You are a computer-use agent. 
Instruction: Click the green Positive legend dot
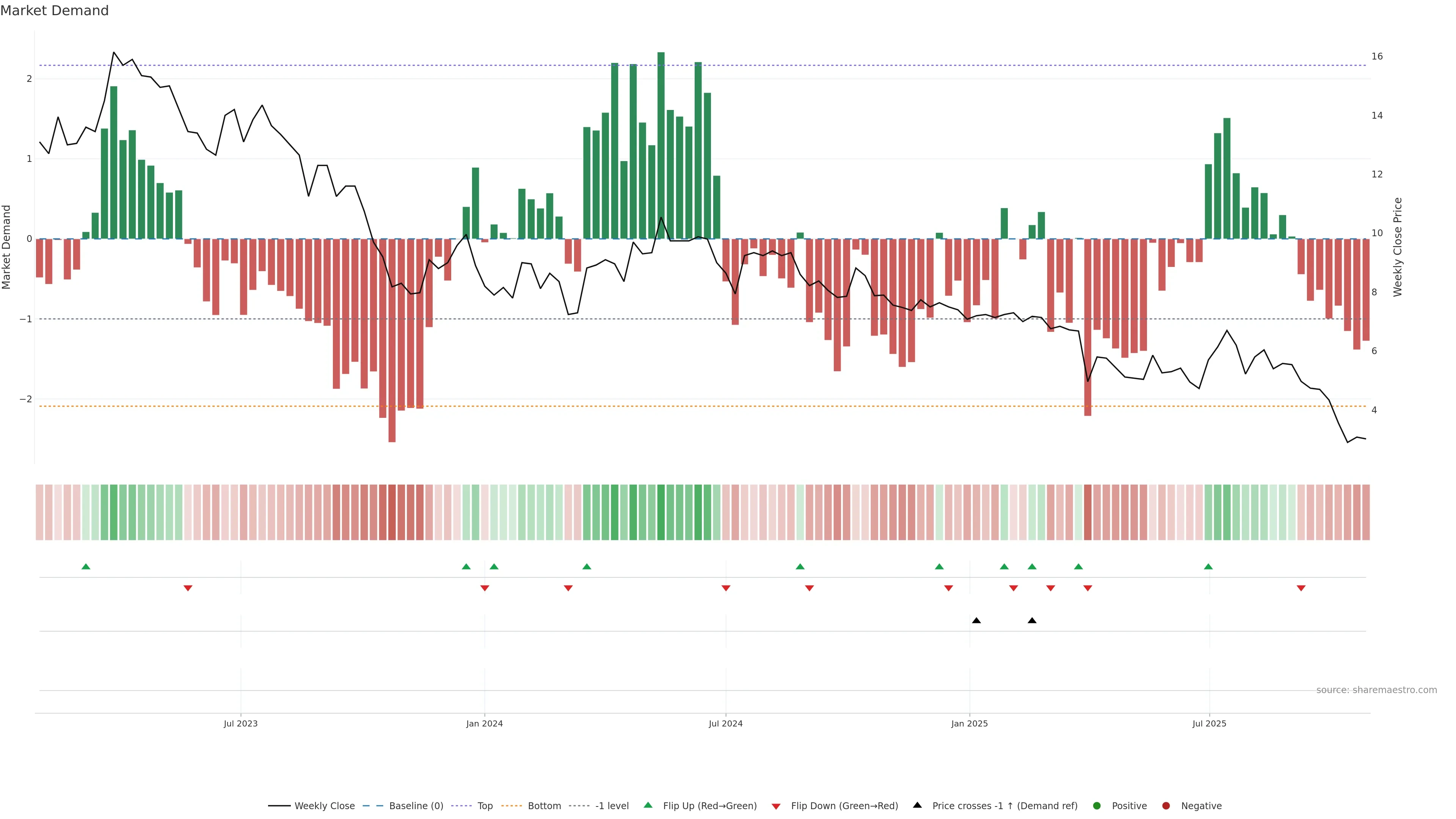click(x=1097, y=805)
